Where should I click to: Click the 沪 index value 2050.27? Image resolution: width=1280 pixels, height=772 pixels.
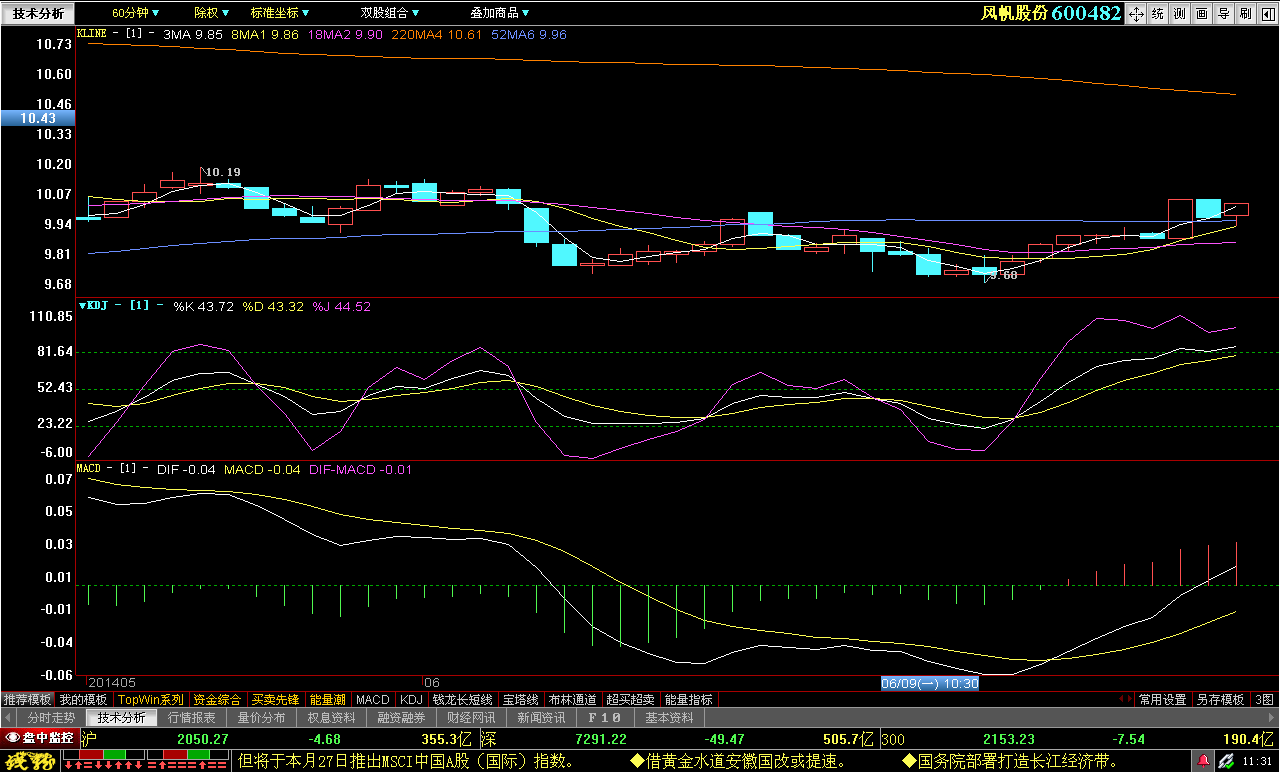coord(203,739)
